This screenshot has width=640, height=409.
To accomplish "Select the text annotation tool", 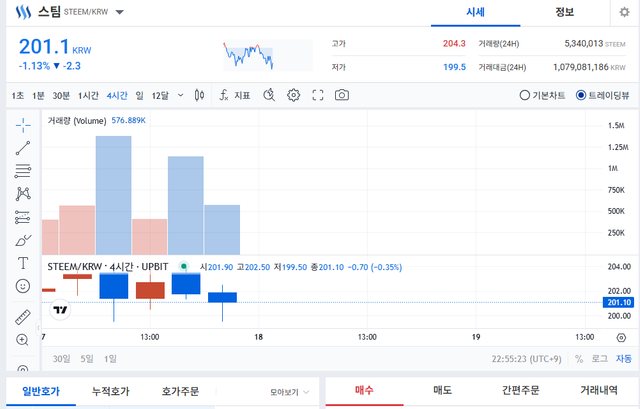I will [x=23, y=263].
